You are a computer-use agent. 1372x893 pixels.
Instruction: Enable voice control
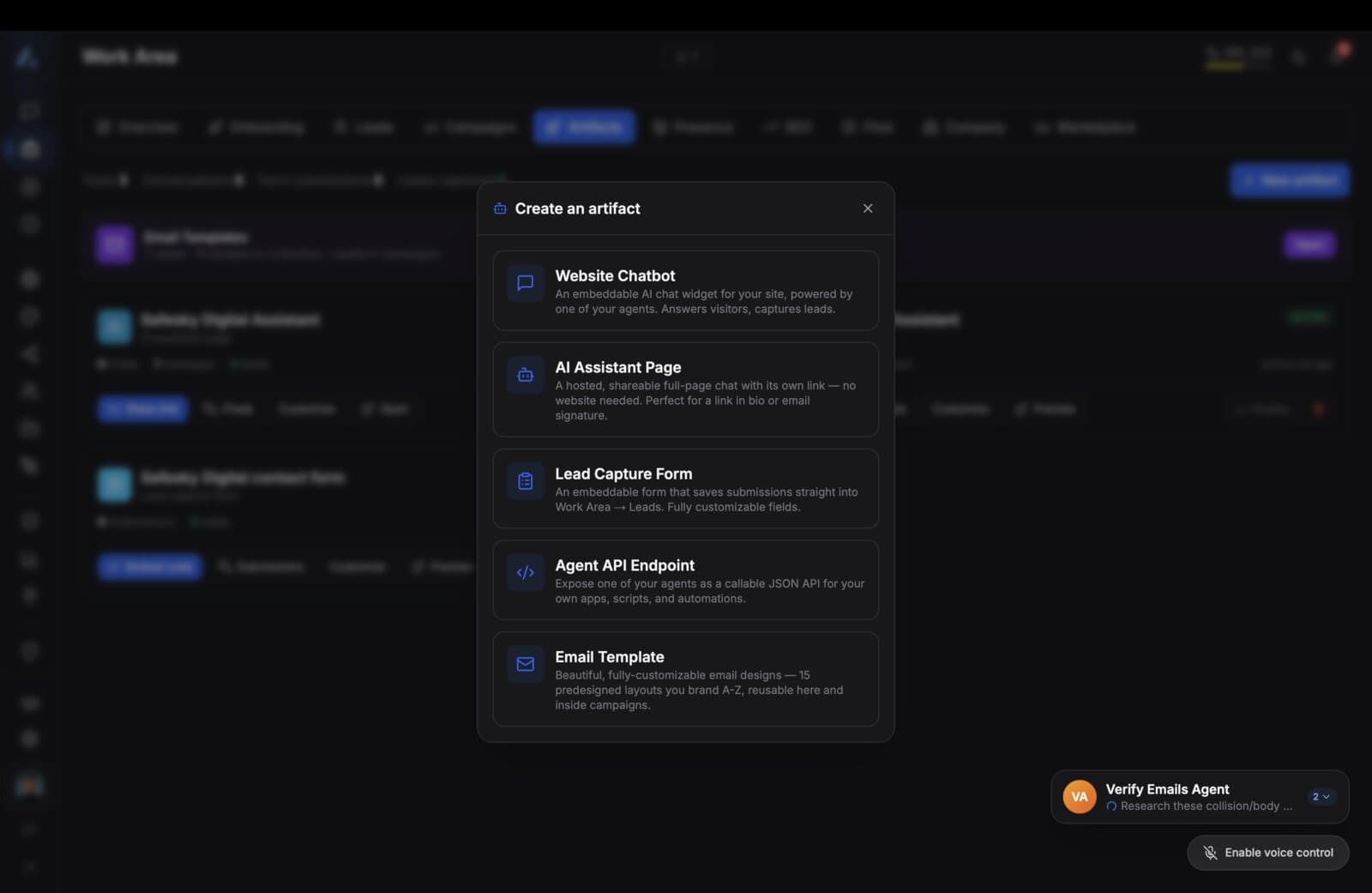click(x=1267, y=853)
